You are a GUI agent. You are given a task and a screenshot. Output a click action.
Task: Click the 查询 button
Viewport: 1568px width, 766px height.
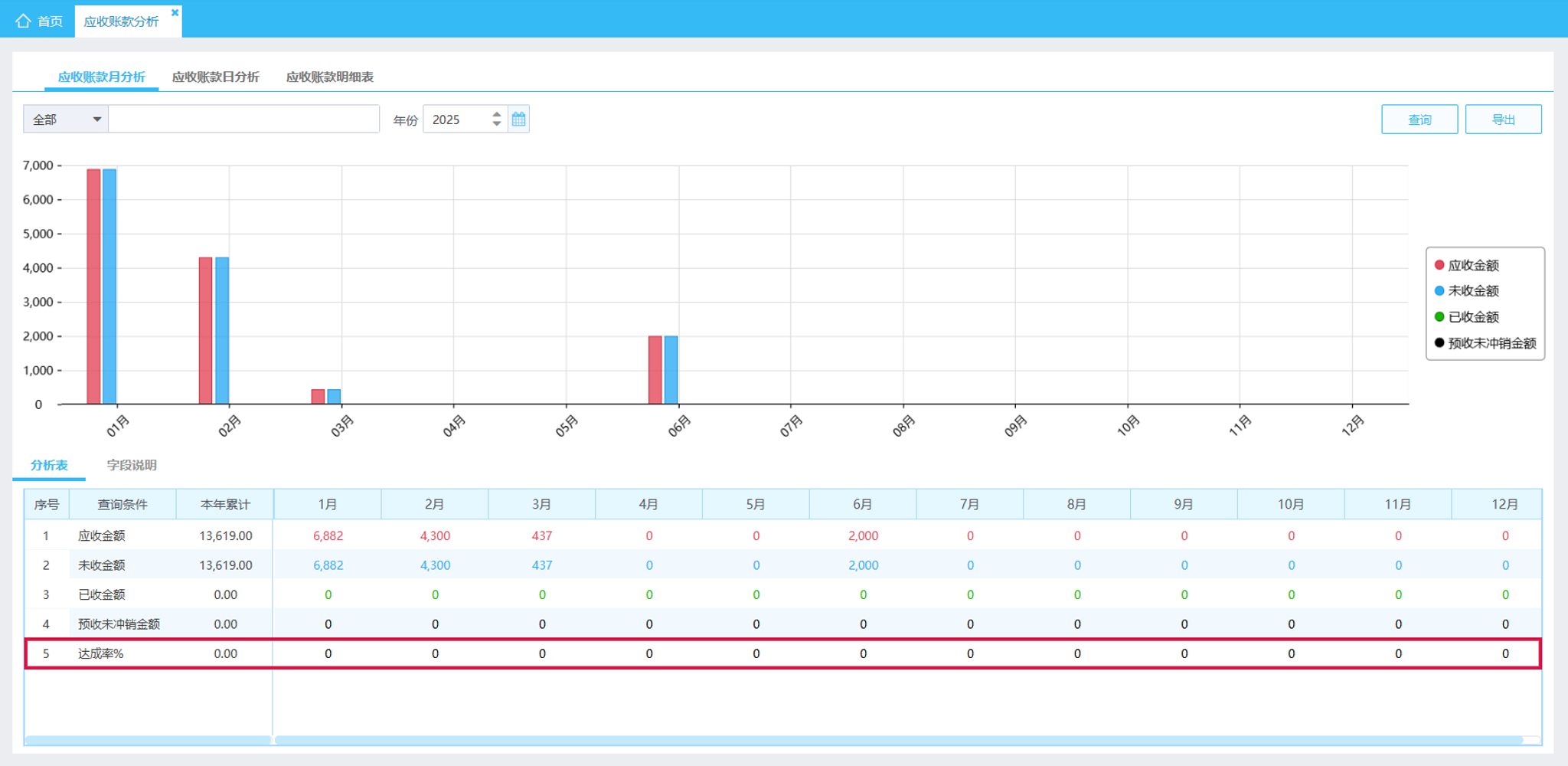point(1419,119)
